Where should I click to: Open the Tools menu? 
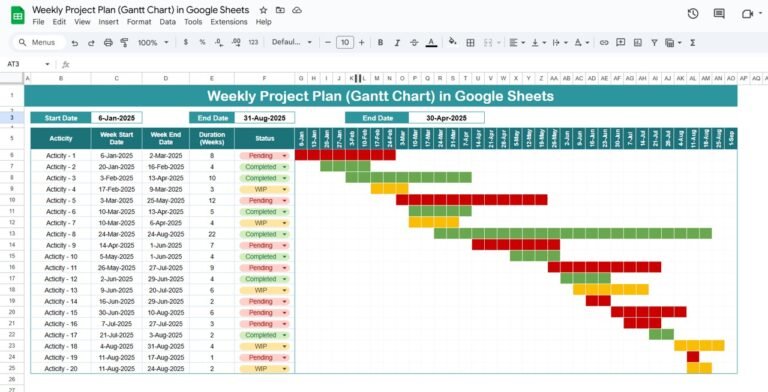tap(193, 22)
